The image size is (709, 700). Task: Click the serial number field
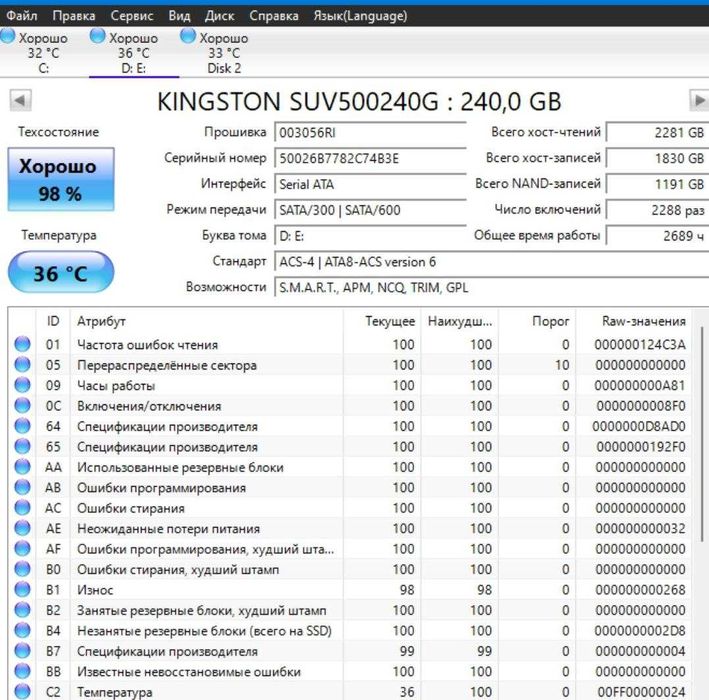370,158
